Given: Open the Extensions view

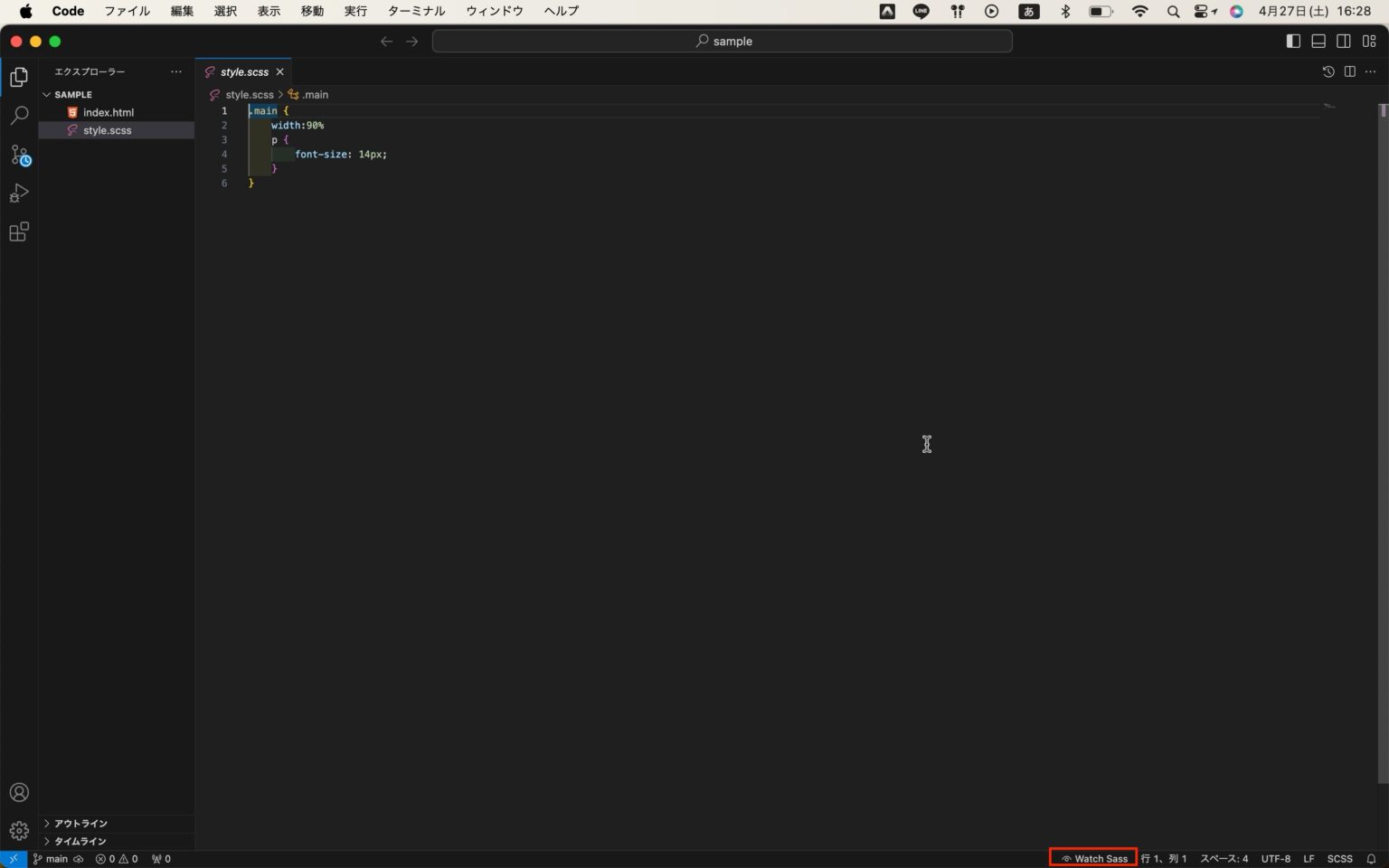Looking at the screenshot, I should 20,231.
